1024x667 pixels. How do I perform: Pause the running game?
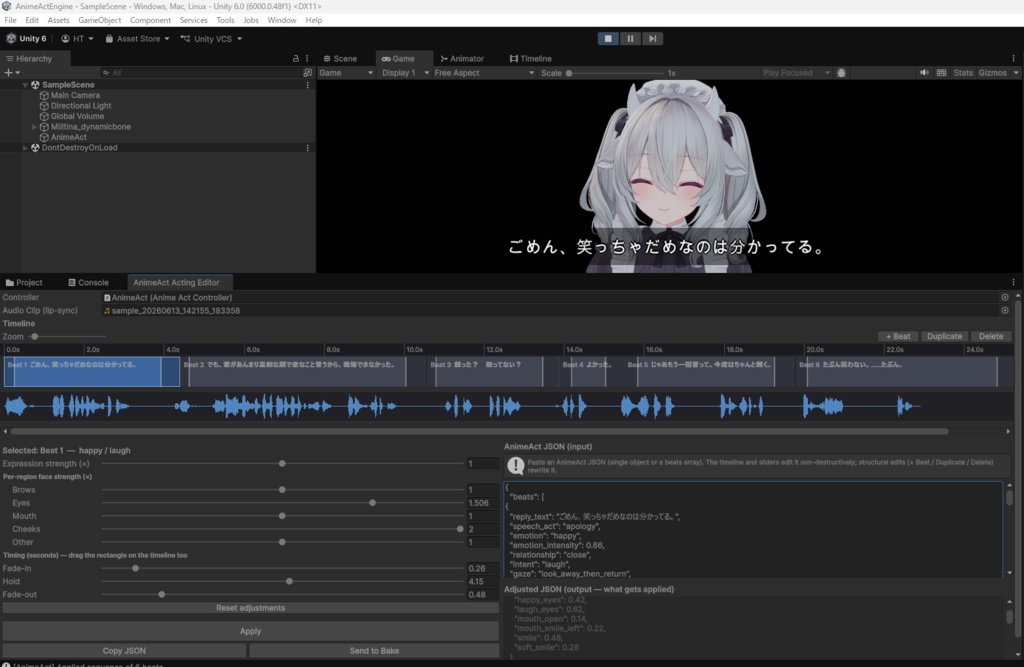630,39
